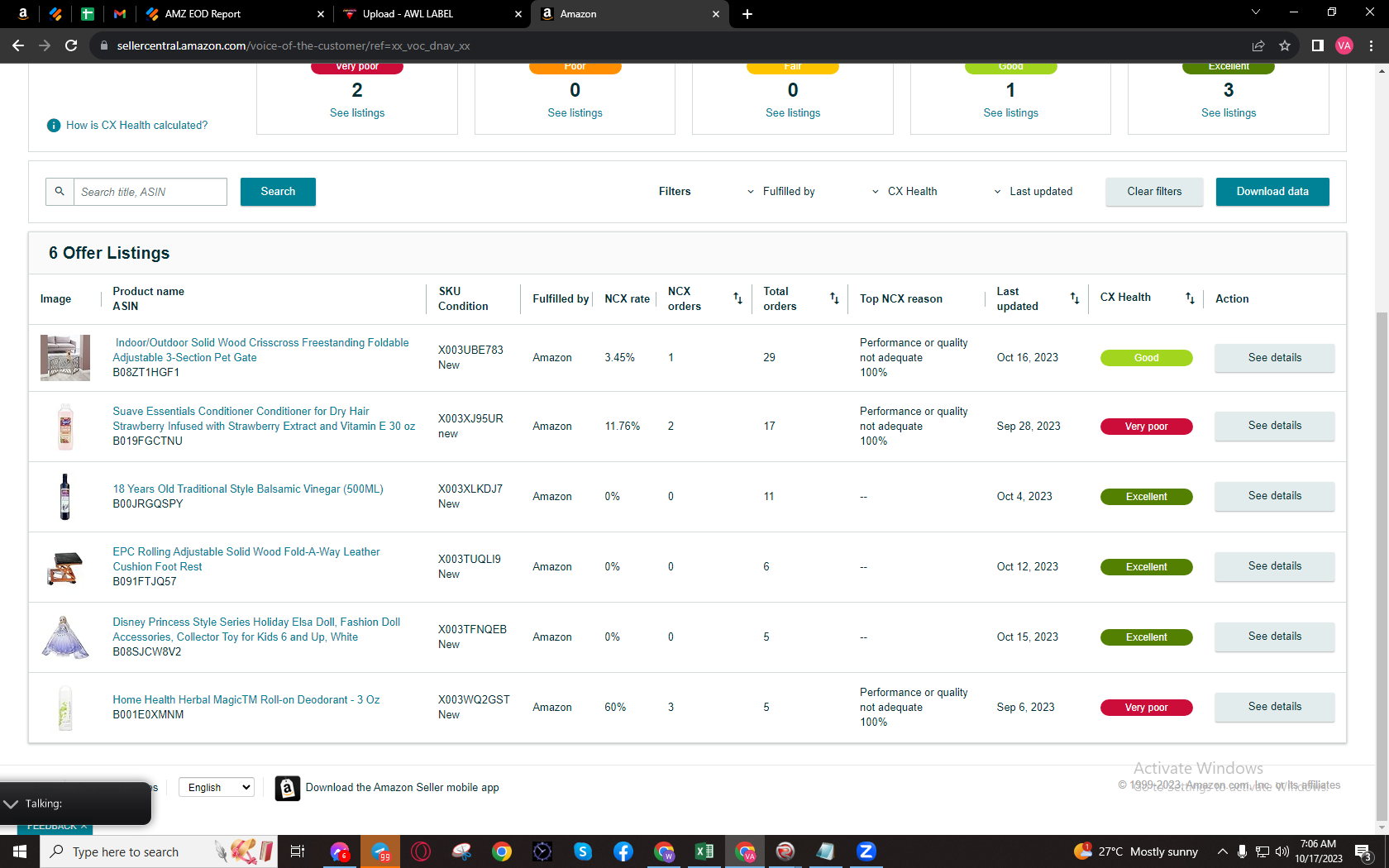The height and width of the screenshot is (868, 1389).
Task: Click the CX Health info icon
Action: (x=54, y=126)
